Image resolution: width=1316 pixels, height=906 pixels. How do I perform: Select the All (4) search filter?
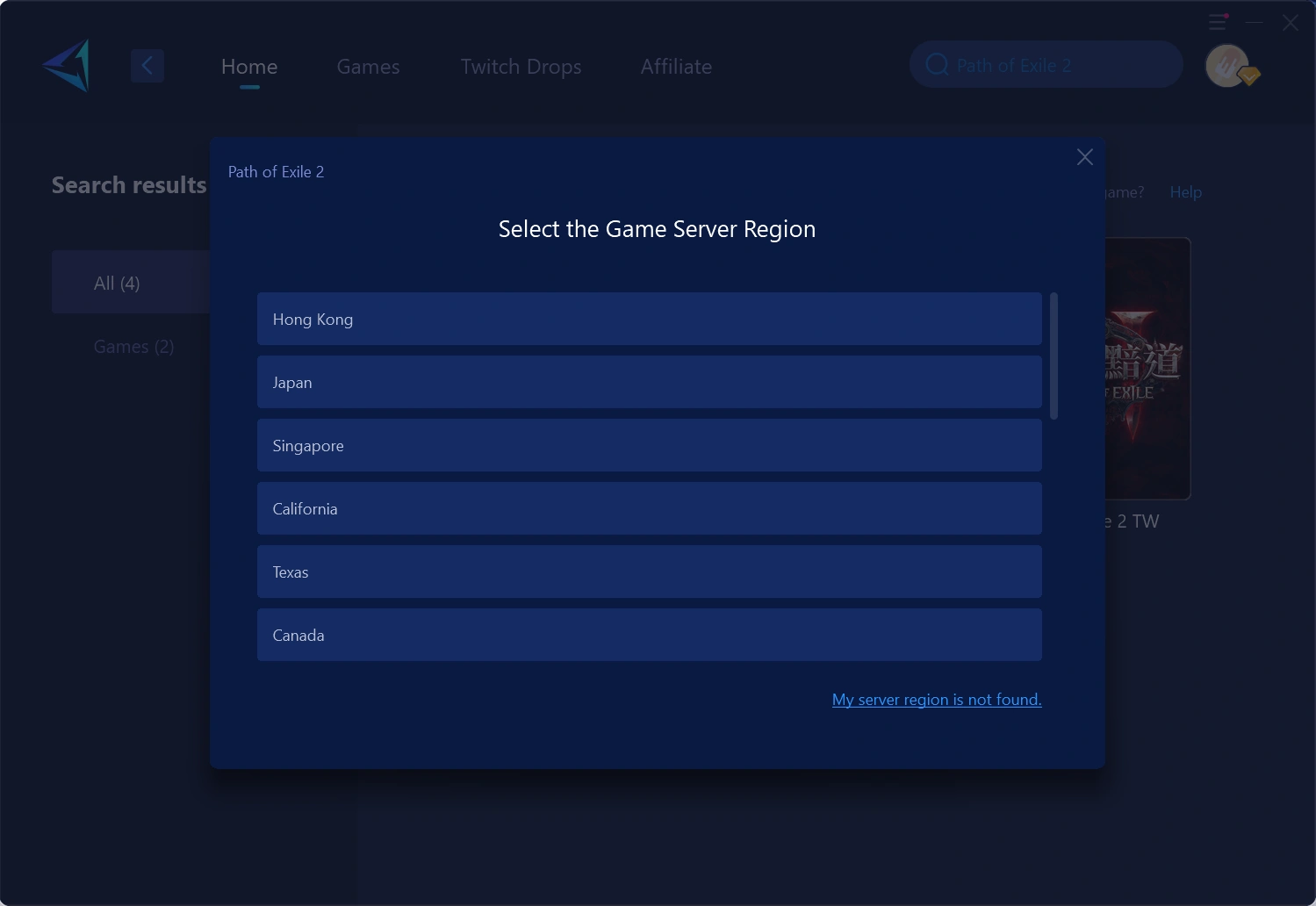[x=116, y=282]
